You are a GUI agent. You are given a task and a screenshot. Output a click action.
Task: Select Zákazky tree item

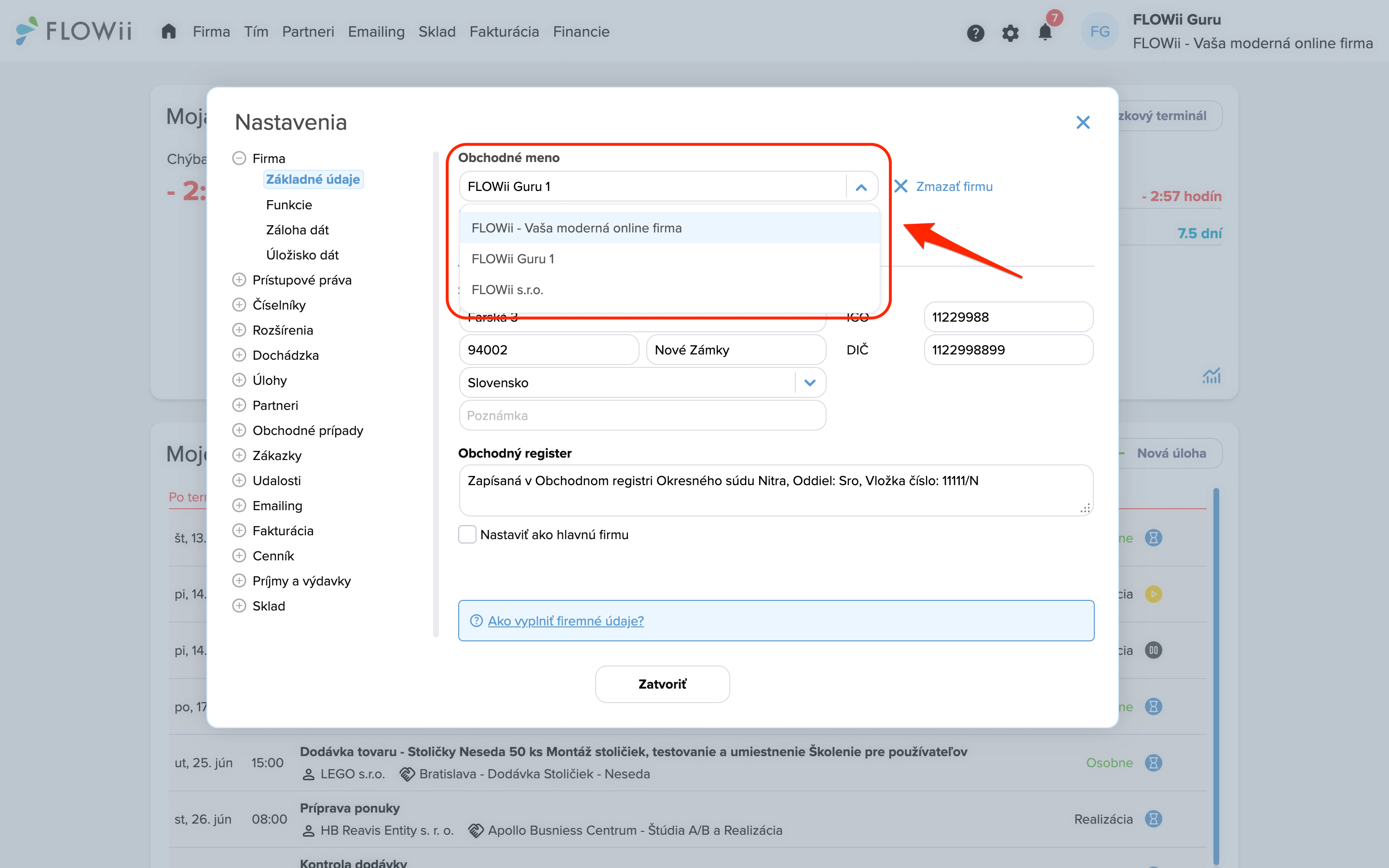tap(277, 456)
